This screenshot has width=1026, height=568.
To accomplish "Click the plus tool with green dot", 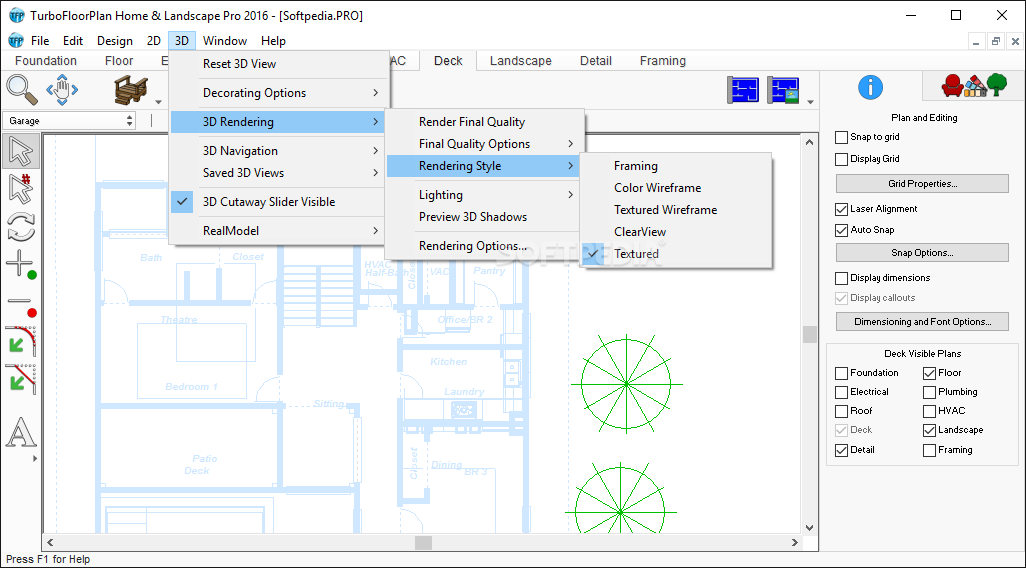I will pyautogui.click(x=21, y=265).
